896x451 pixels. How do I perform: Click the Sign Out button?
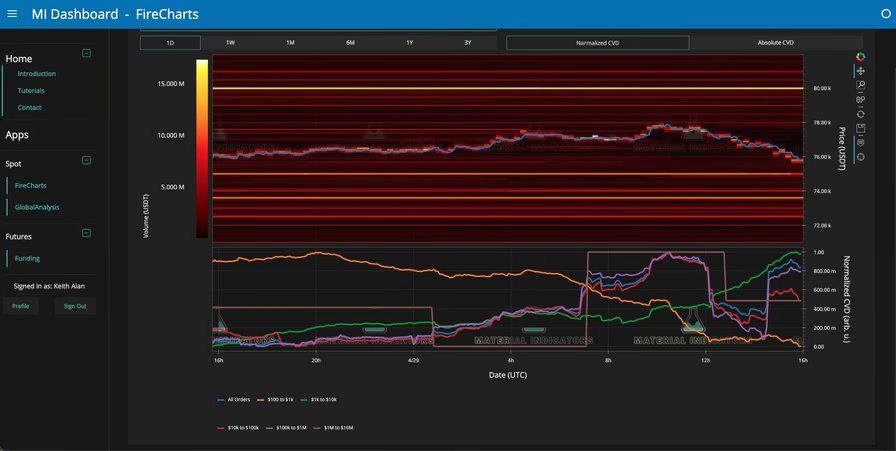pos(75,306)
